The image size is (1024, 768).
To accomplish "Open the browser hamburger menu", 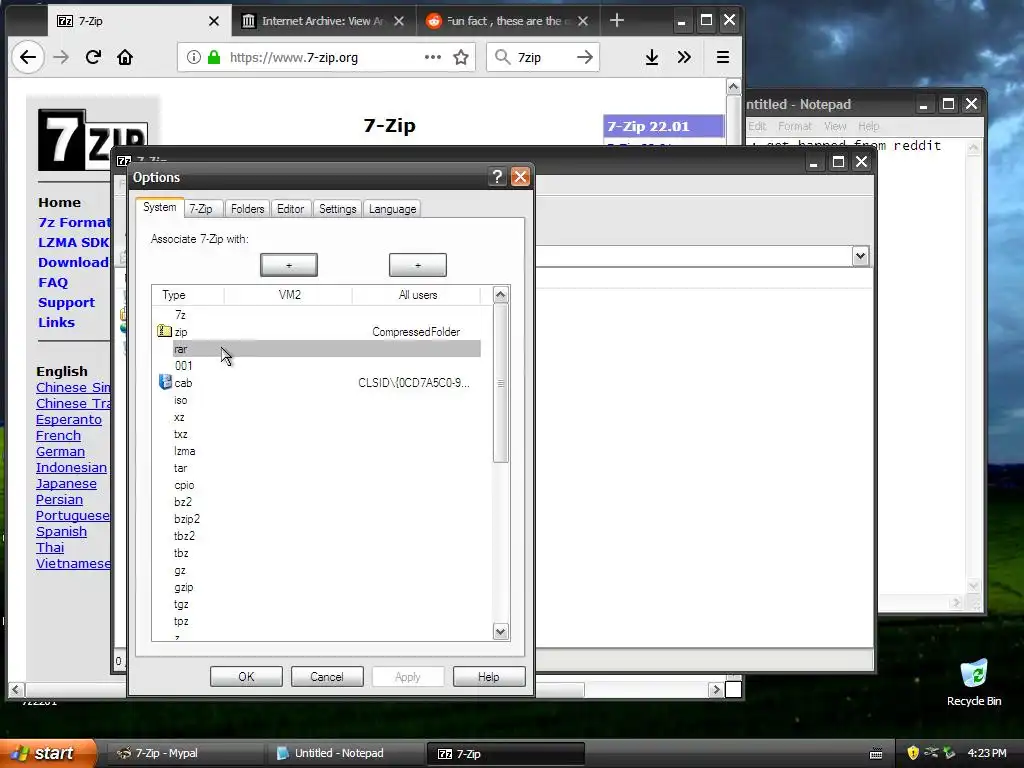I will pyautogui.click(x=722, y=57).
